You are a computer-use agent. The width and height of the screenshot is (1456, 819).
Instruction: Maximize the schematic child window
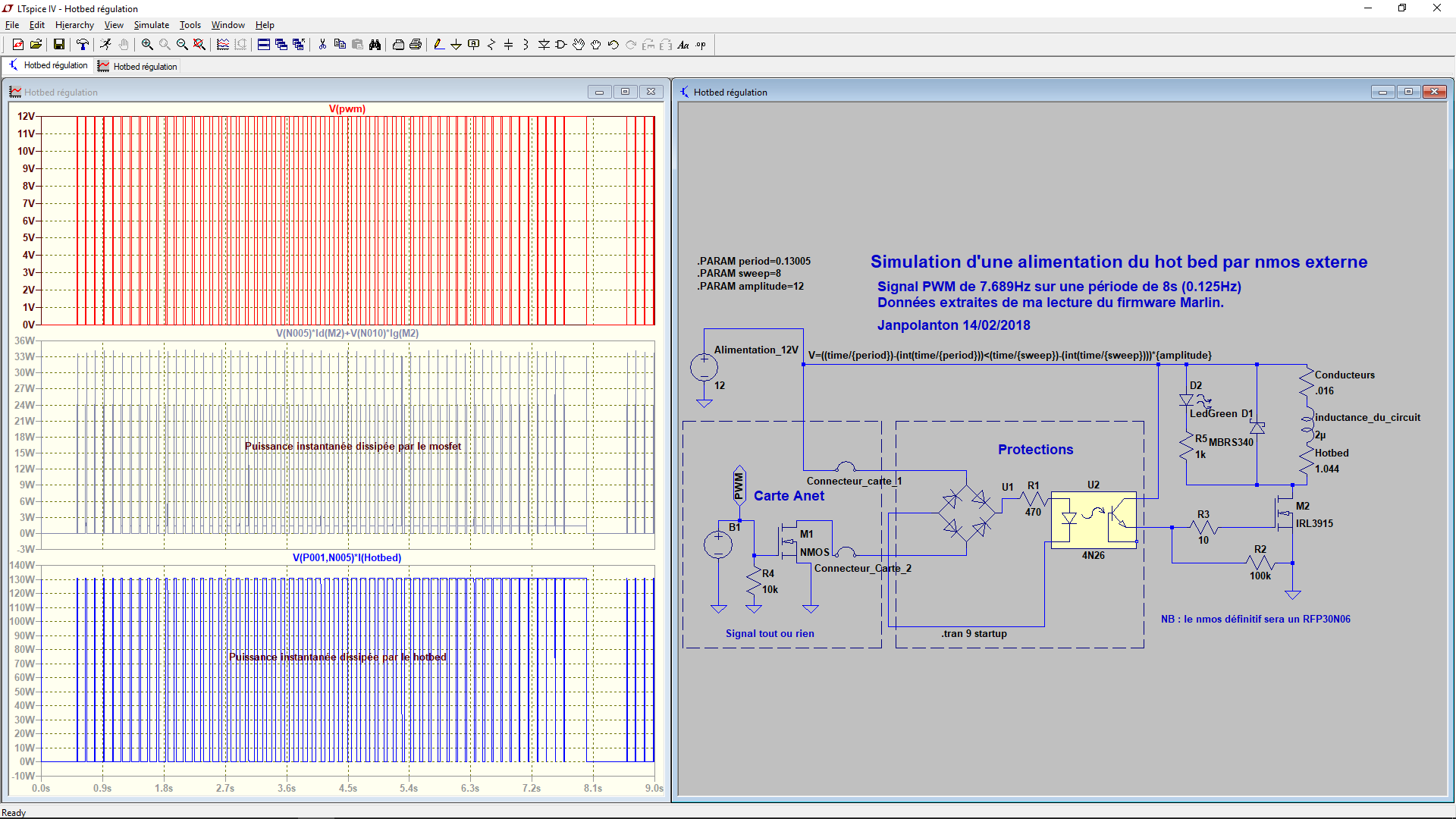(x=1408, y=92)
